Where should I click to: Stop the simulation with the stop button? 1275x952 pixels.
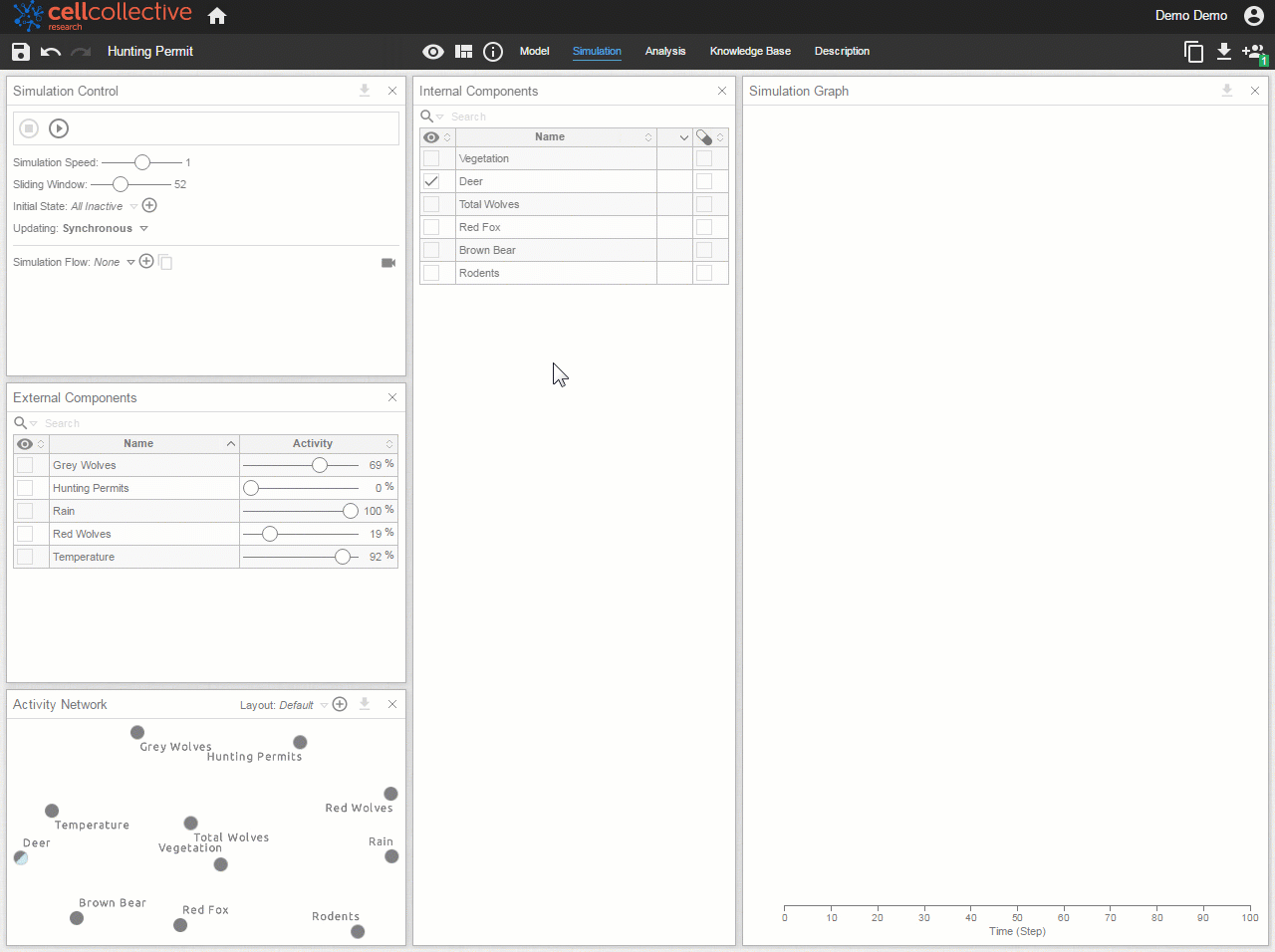point(29,128)
